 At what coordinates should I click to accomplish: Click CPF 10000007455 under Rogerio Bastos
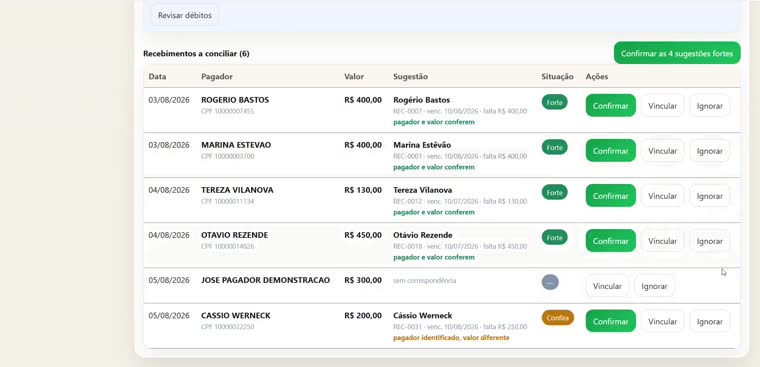point(228,111)
